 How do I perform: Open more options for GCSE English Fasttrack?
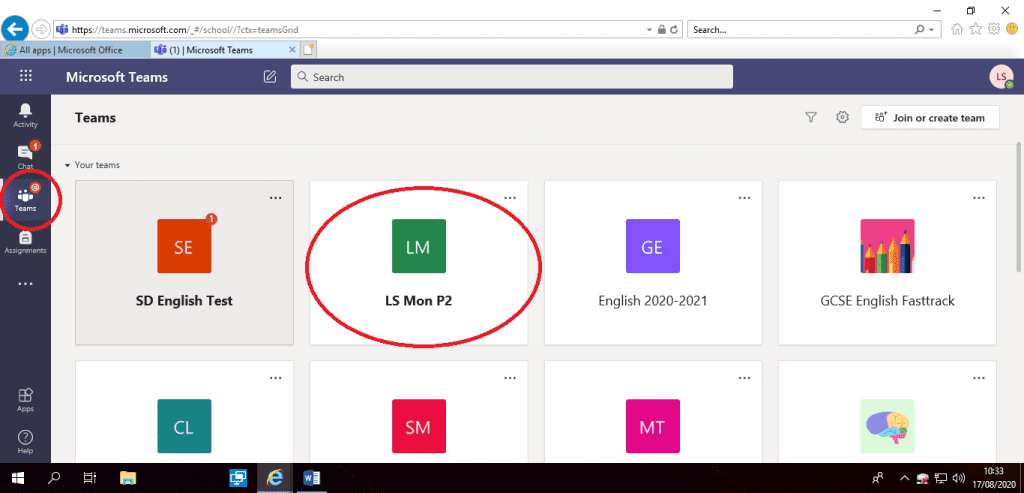(x=979, y=198)
